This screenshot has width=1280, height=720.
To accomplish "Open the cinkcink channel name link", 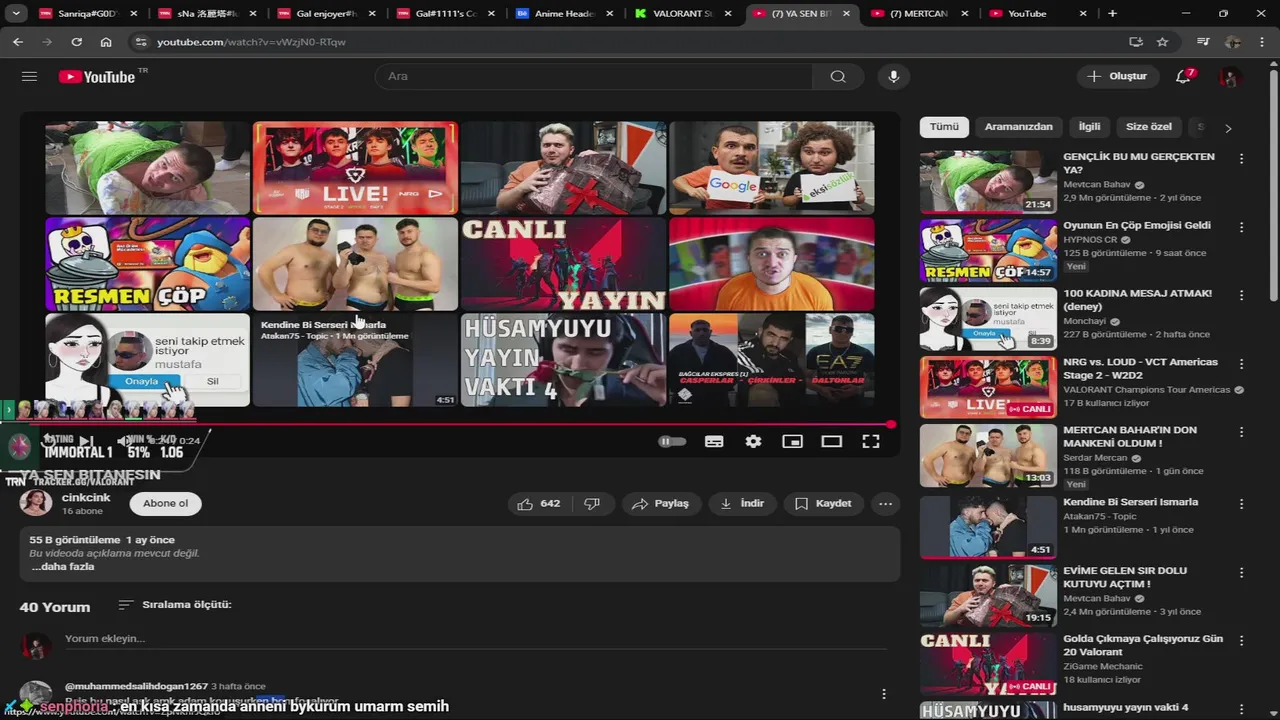I will 86,497.
